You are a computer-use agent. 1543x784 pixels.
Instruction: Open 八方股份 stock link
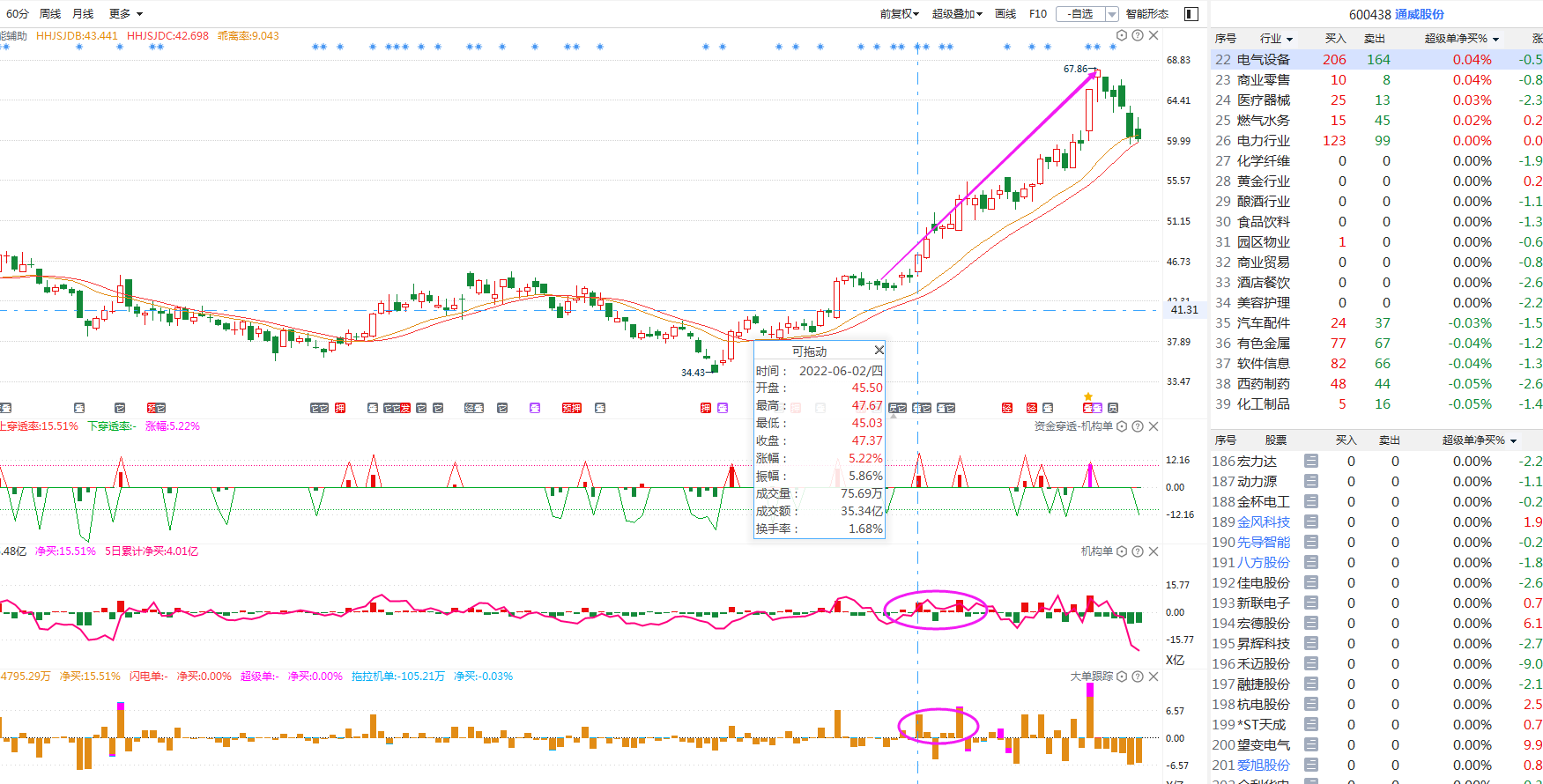(x=1264, y=562)
